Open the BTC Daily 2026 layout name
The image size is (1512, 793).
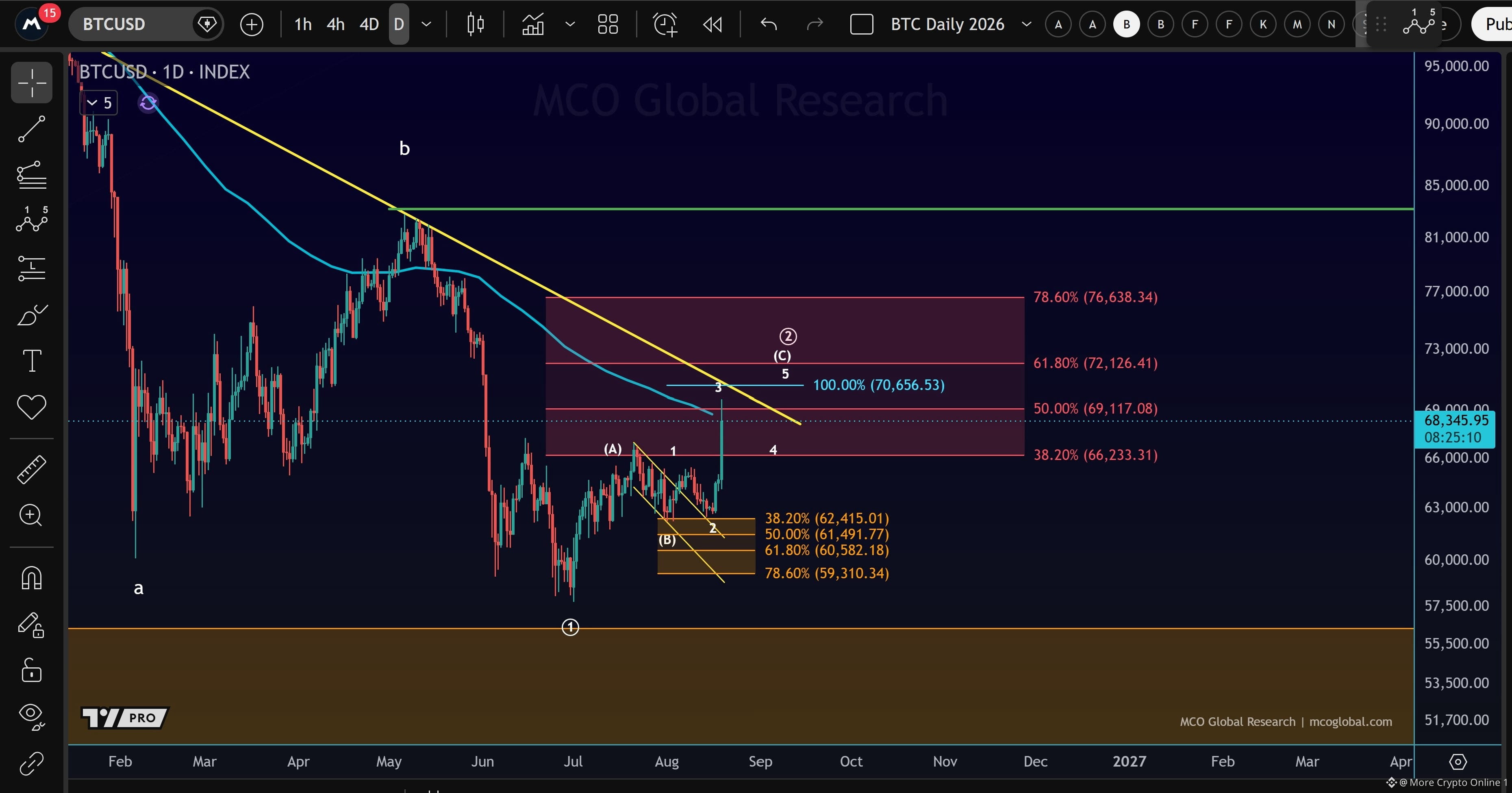[x=947, y=24]
